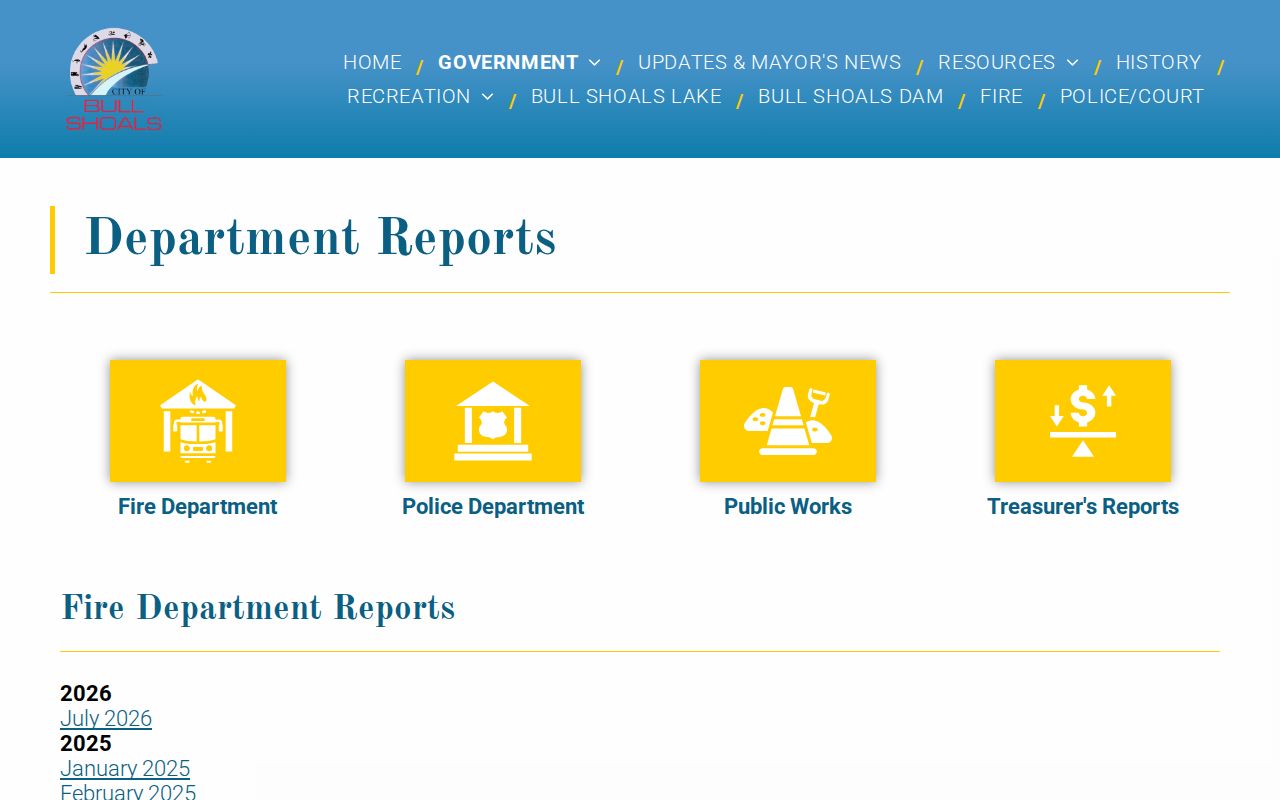Click the Public Works text link

pos(788,506)
